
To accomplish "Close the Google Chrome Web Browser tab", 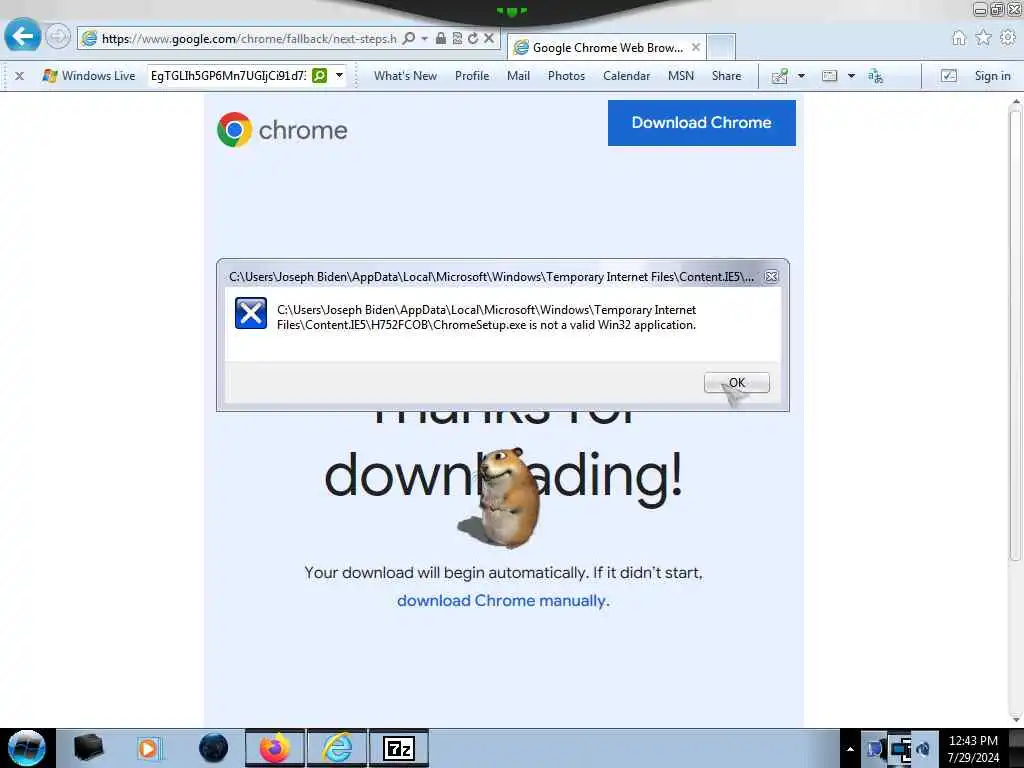I will point(696,48).
